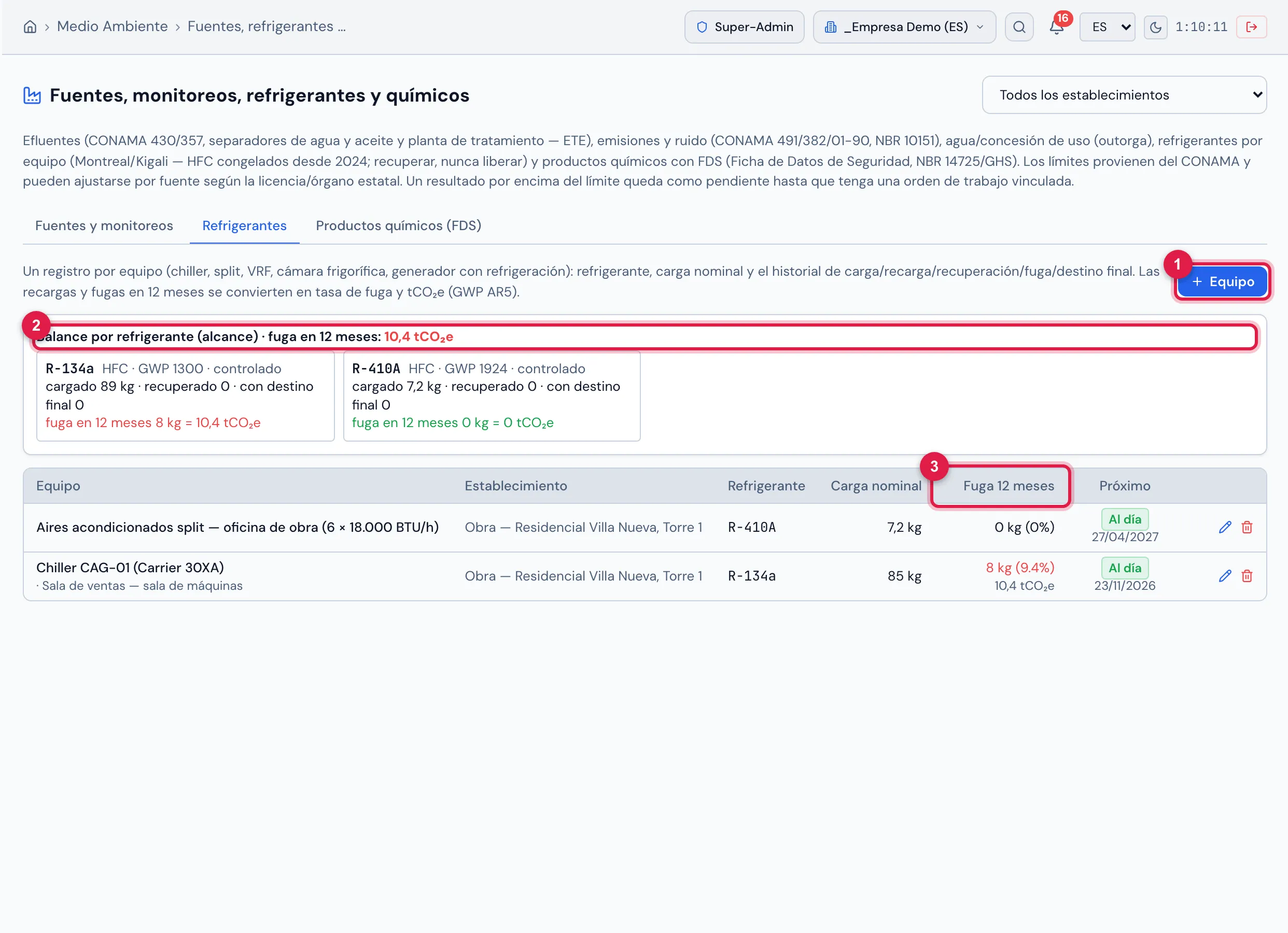The height and width of the screenshot is (933, 1288).
Task: Select the Refrigerantes tab
Action: click(x=244, y=225)
